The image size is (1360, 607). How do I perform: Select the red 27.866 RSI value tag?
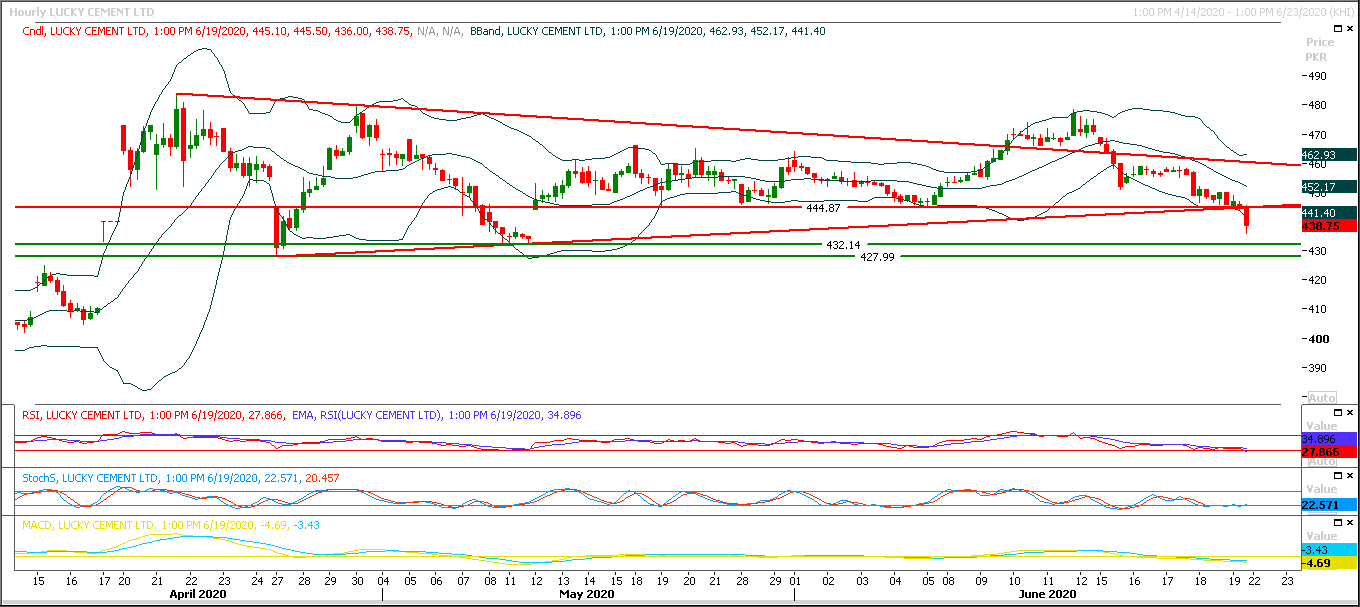(1329, 452)
